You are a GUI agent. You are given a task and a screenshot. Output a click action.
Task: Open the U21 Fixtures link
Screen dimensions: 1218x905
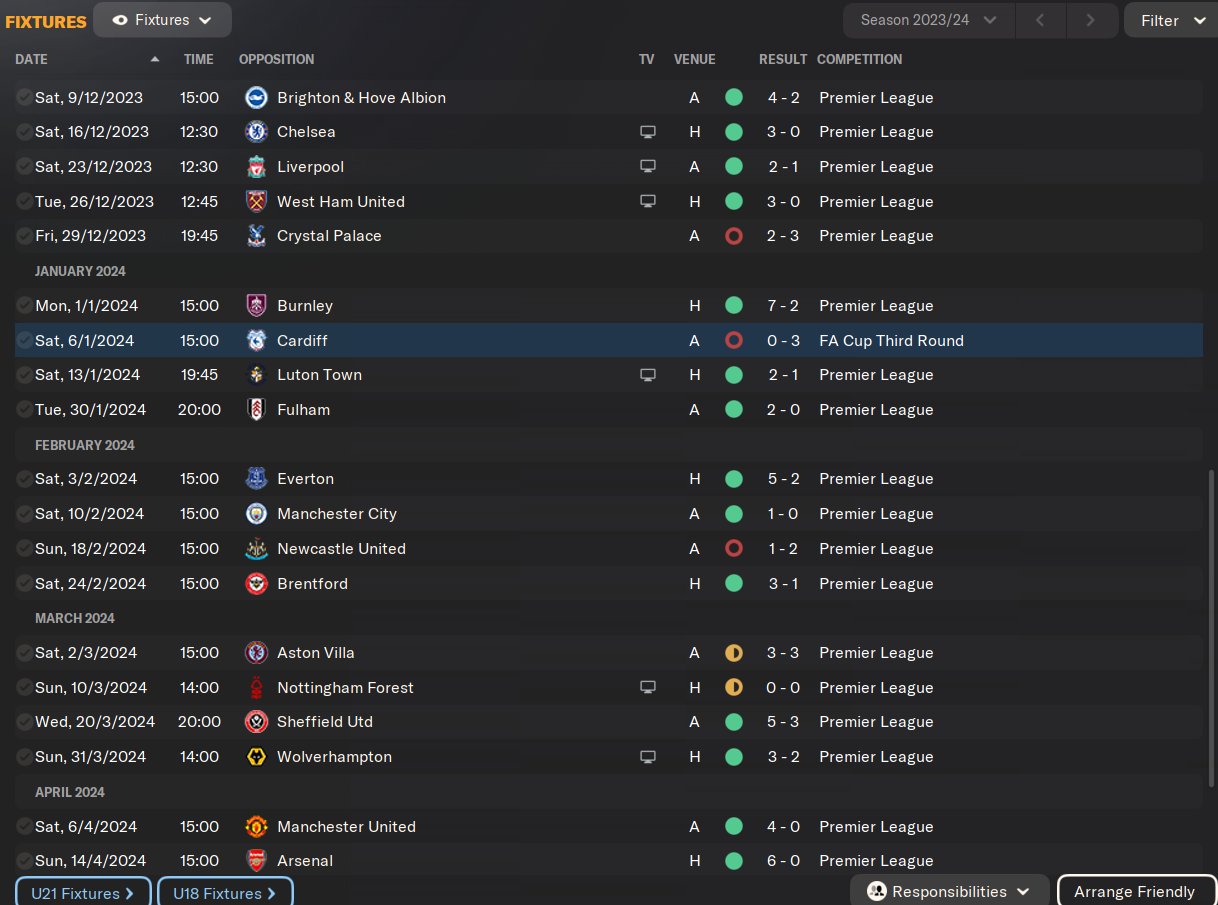(83, 893)
